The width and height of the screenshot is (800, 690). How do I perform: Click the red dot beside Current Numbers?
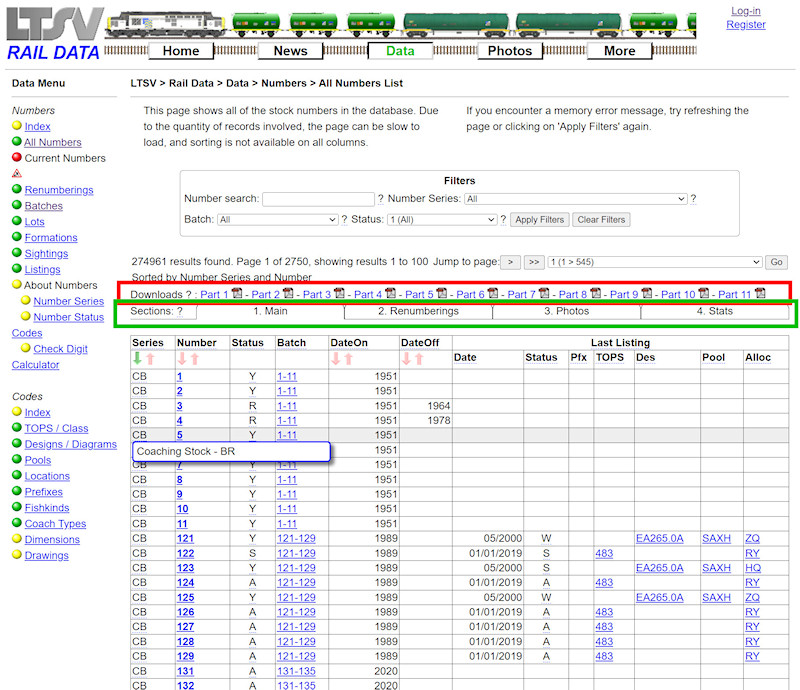(16, 158)
